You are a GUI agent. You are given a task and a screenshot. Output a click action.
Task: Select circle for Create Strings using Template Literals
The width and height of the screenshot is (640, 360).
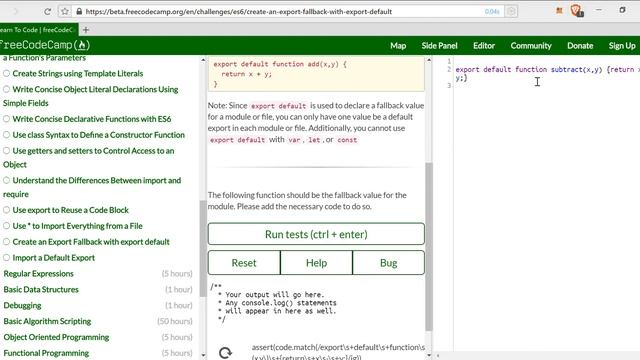pyautogui.click(x=6, y=73)
